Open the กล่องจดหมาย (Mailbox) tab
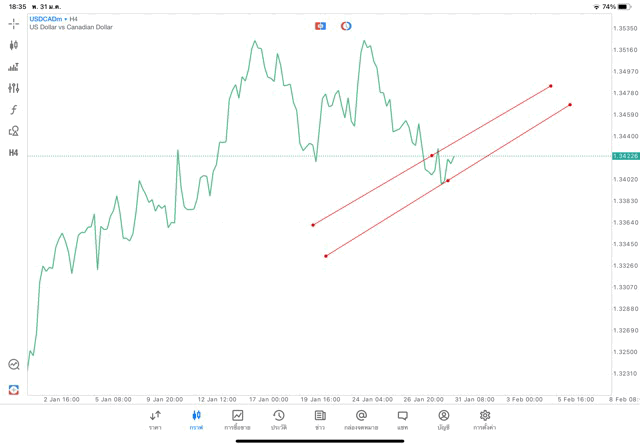This screenshot has width=640, height=447. [x=361, y=419]
